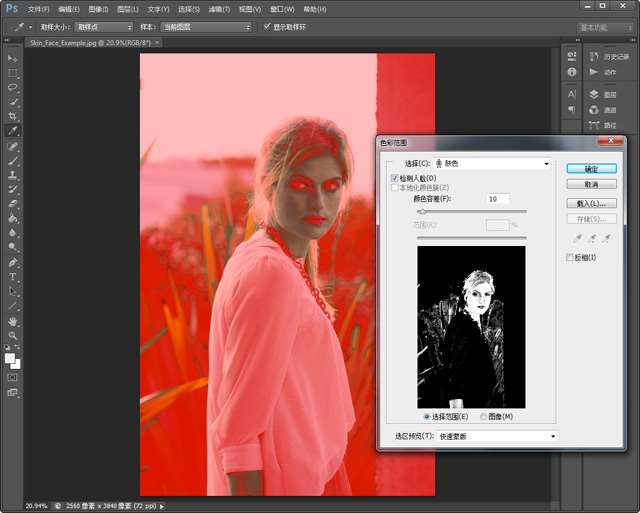This screenshot has width=640, height=513.
Task: Enable the Invert (反相) checkbox
Action: (569, 258)
